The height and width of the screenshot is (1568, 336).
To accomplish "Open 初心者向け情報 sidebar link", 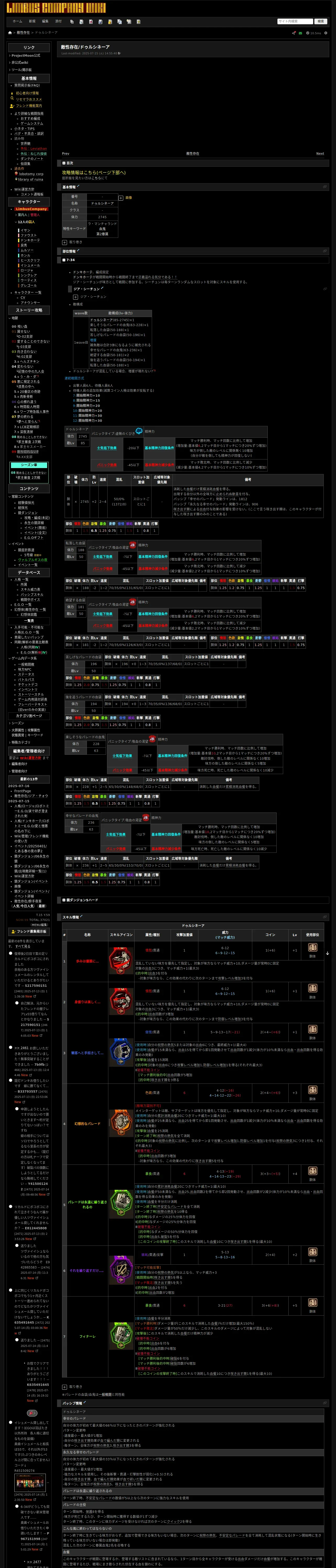I will [x=27, y=93].
